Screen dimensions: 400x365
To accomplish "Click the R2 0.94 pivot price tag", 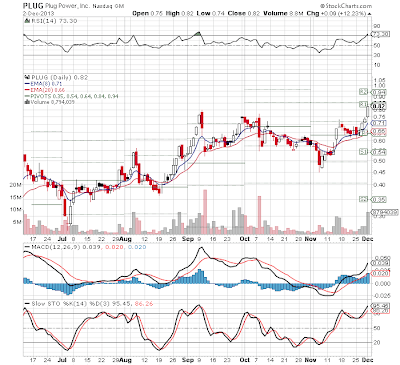I will 373,92.
